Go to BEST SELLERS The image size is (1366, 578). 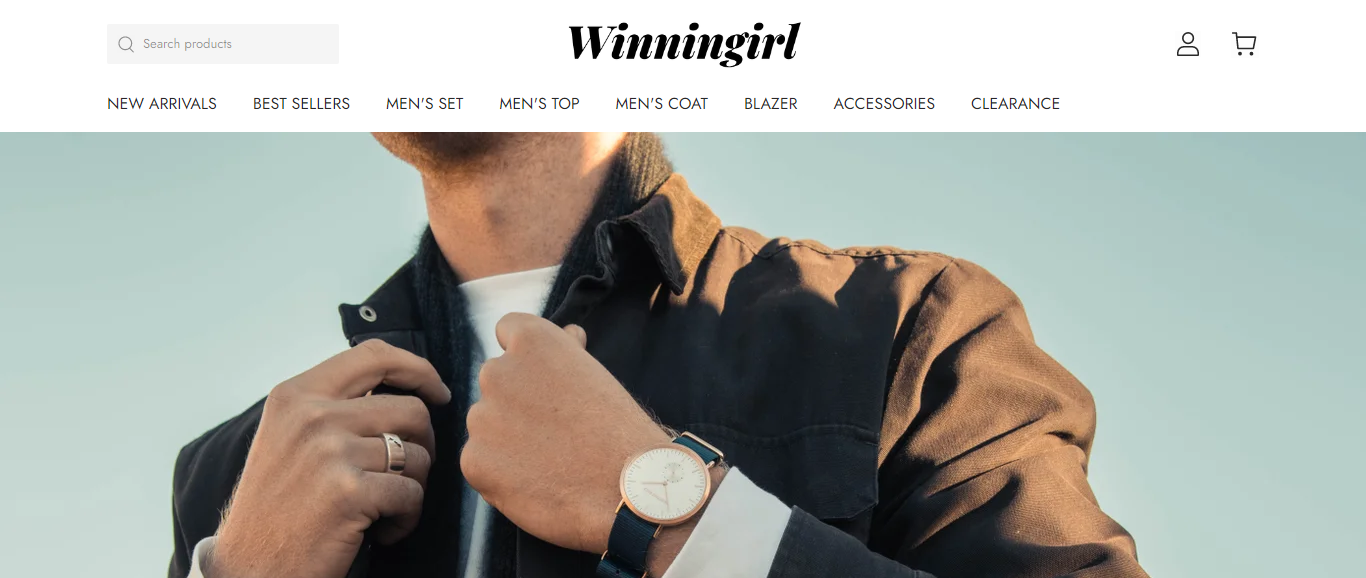[x=301, y=104]
